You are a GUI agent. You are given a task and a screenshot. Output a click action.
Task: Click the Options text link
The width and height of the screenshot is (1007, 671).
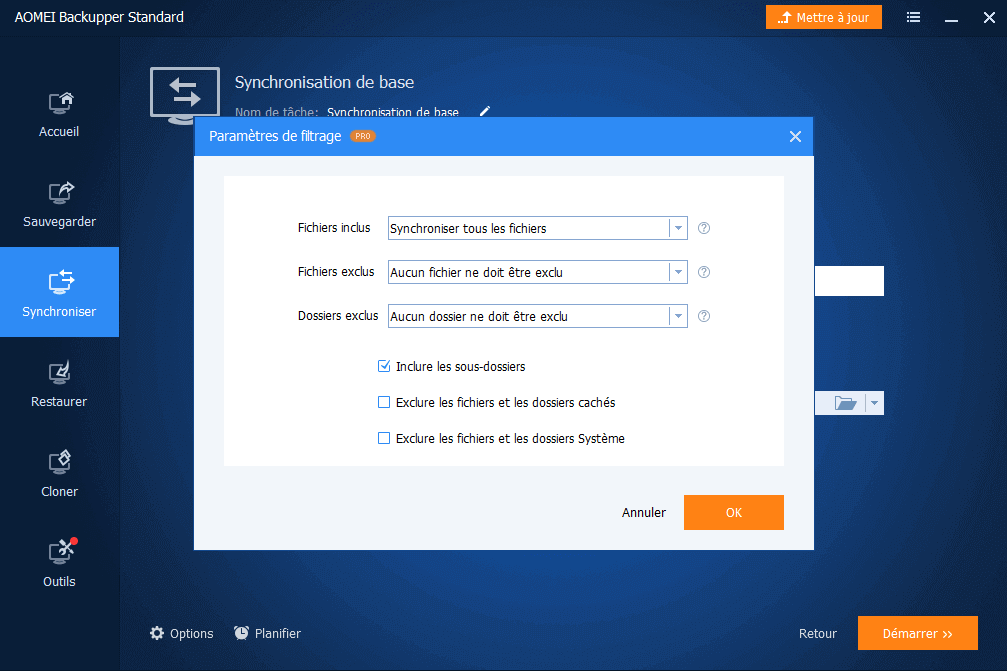191,633
